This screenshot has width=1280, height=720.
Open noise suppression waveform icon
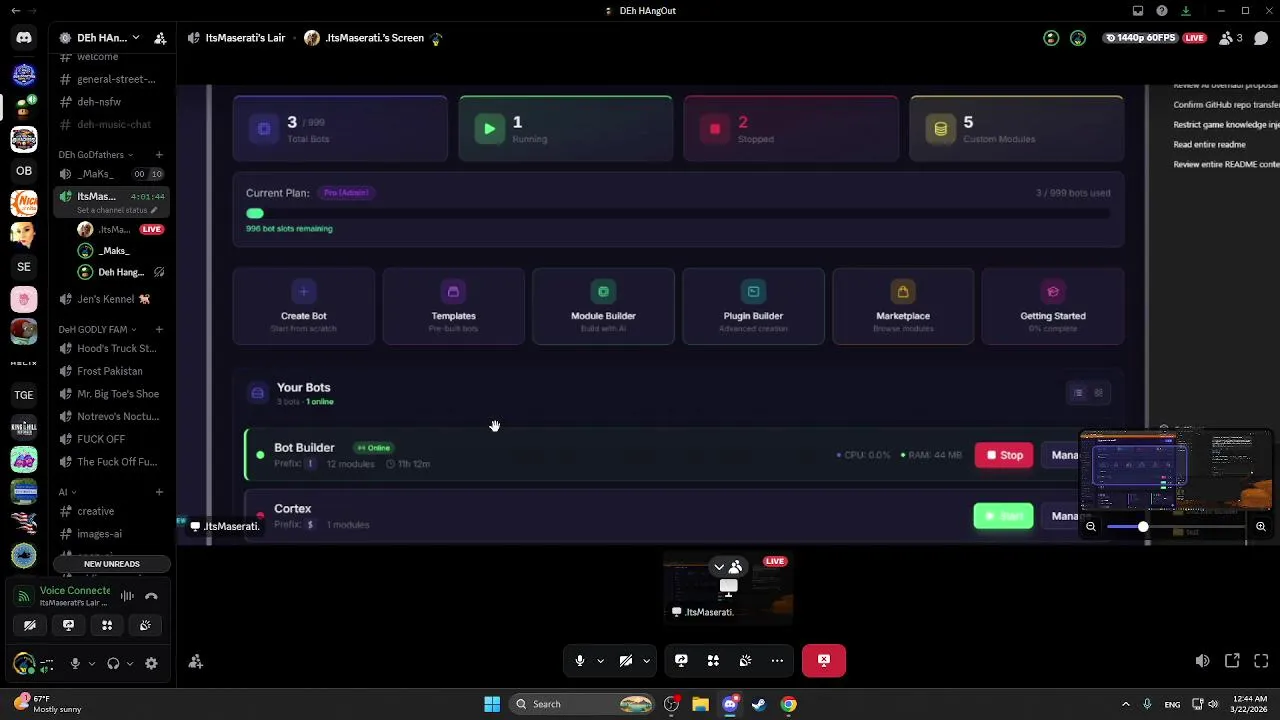pos(127,596)
